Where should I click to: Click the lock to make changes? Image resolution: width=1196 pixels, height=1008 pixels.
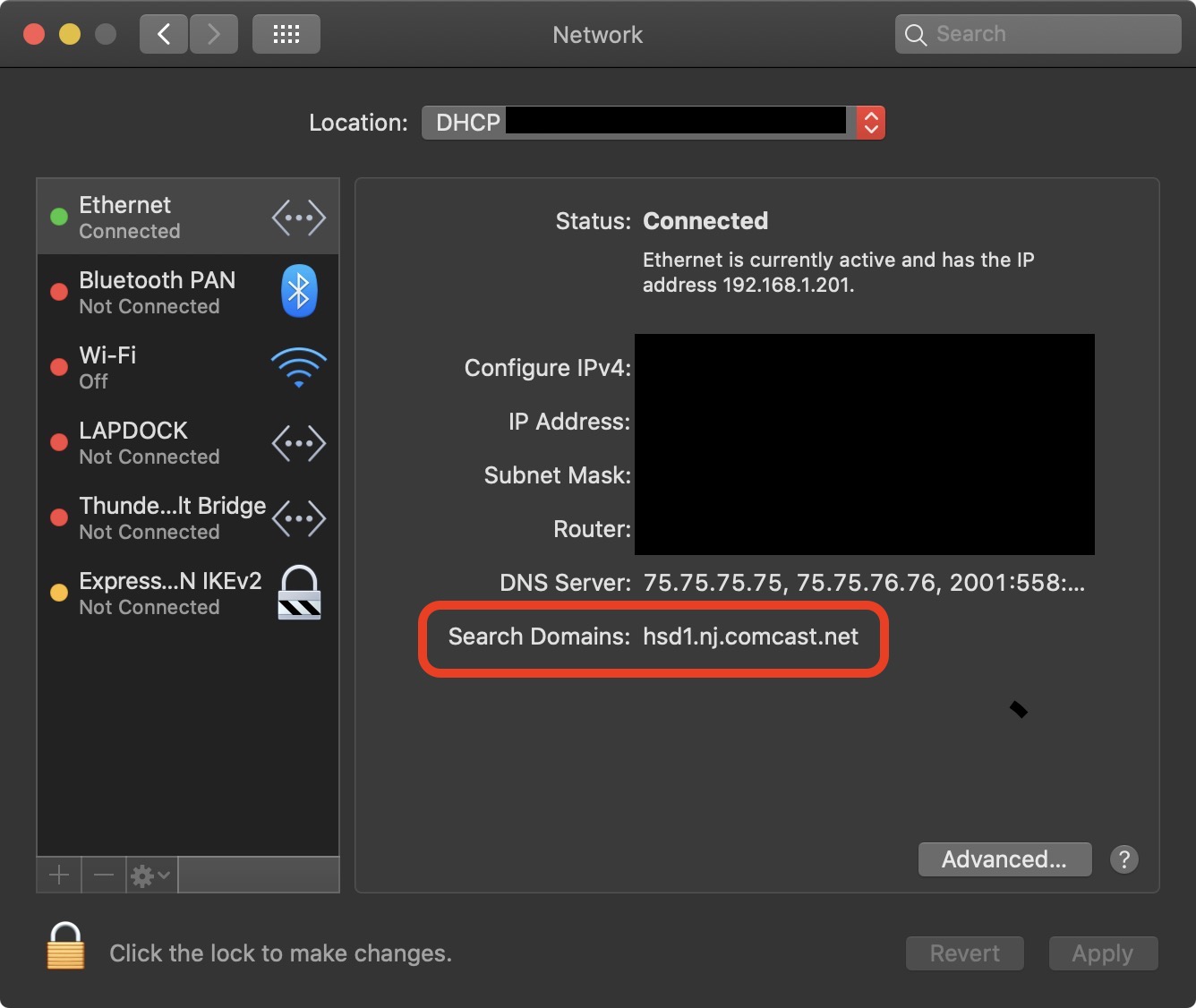[65, 947]
